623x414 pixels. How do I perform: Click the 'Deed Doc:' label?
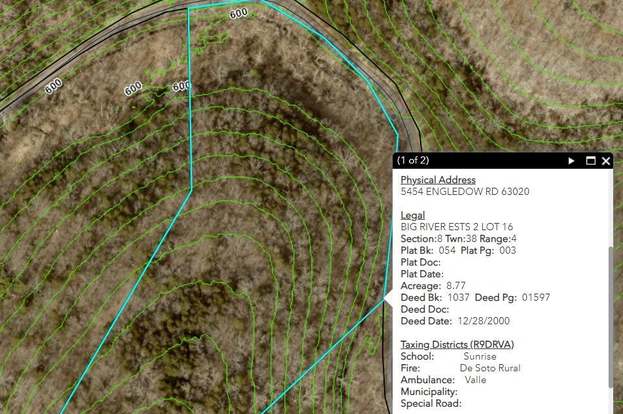click(x=425, y=309)
